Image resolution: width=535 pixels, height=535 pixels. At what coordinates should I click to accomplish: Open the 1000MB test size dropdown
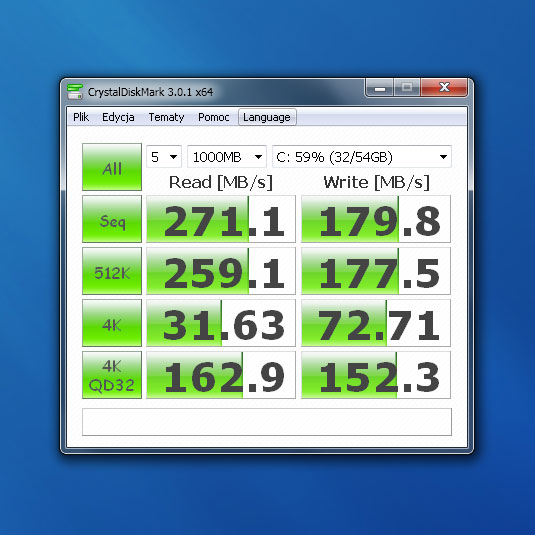point(227,157)
